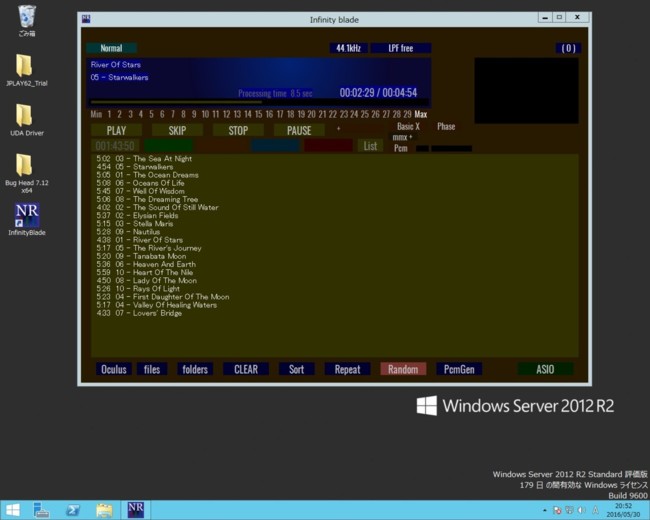This screenshot has height=520, width=650.
Task: Click the speaker volume tray icon
Action: [582, 510]
